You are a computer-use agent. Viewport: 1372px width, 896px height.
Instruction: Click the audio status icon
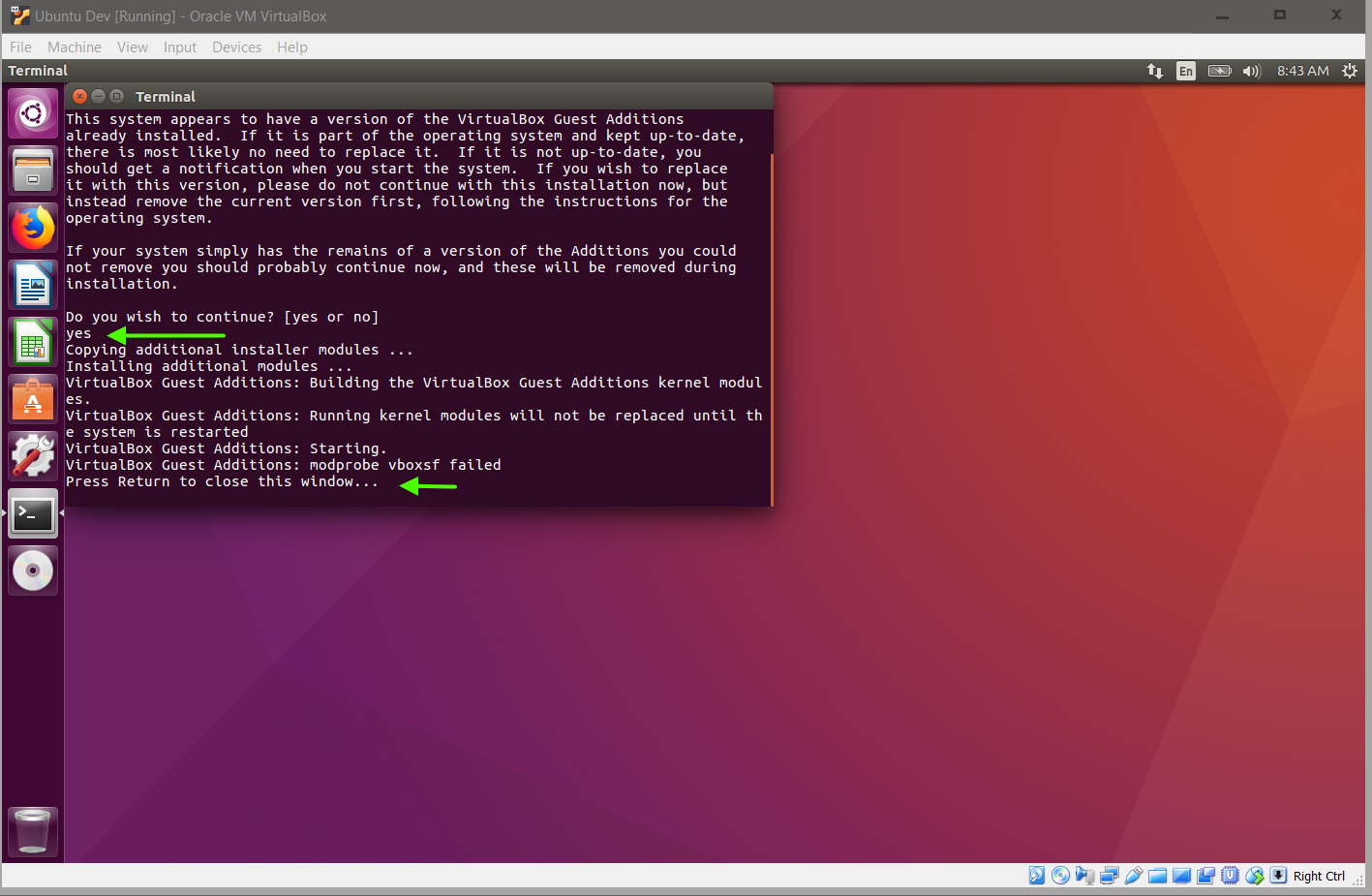pos(1085,876)
